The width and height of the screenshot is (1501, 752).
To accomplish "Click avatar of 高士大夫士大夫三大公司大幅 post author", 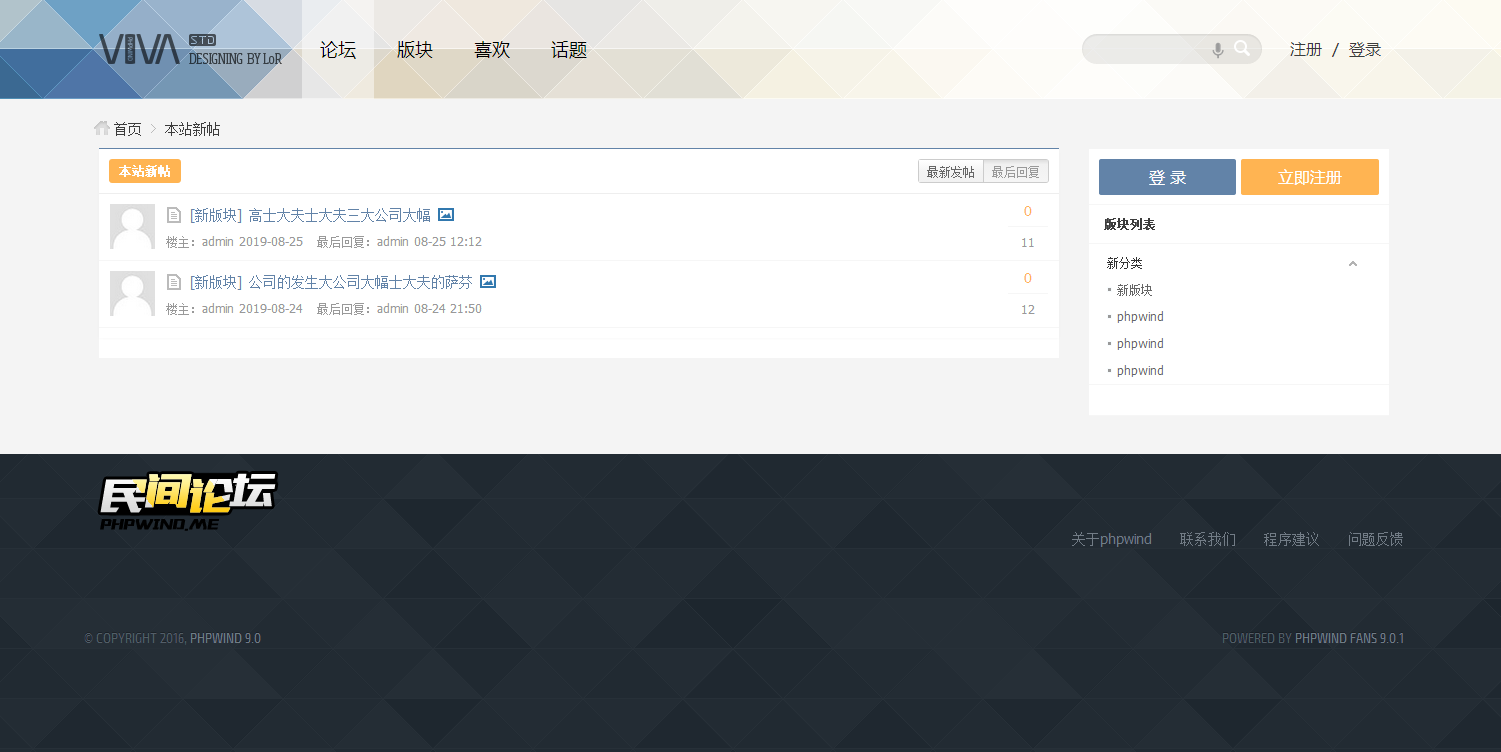I will [132, 227].
